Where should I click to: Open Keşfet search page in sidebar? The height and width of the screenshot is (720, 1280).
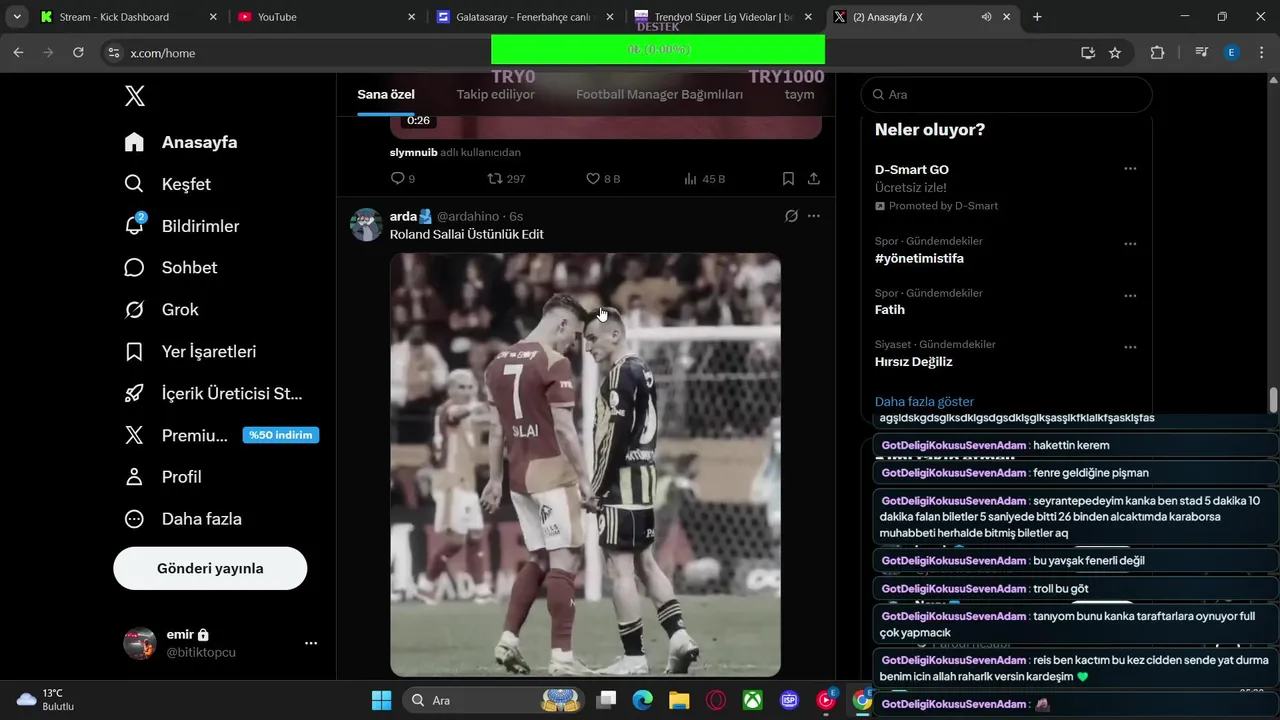tap(167, 184)
